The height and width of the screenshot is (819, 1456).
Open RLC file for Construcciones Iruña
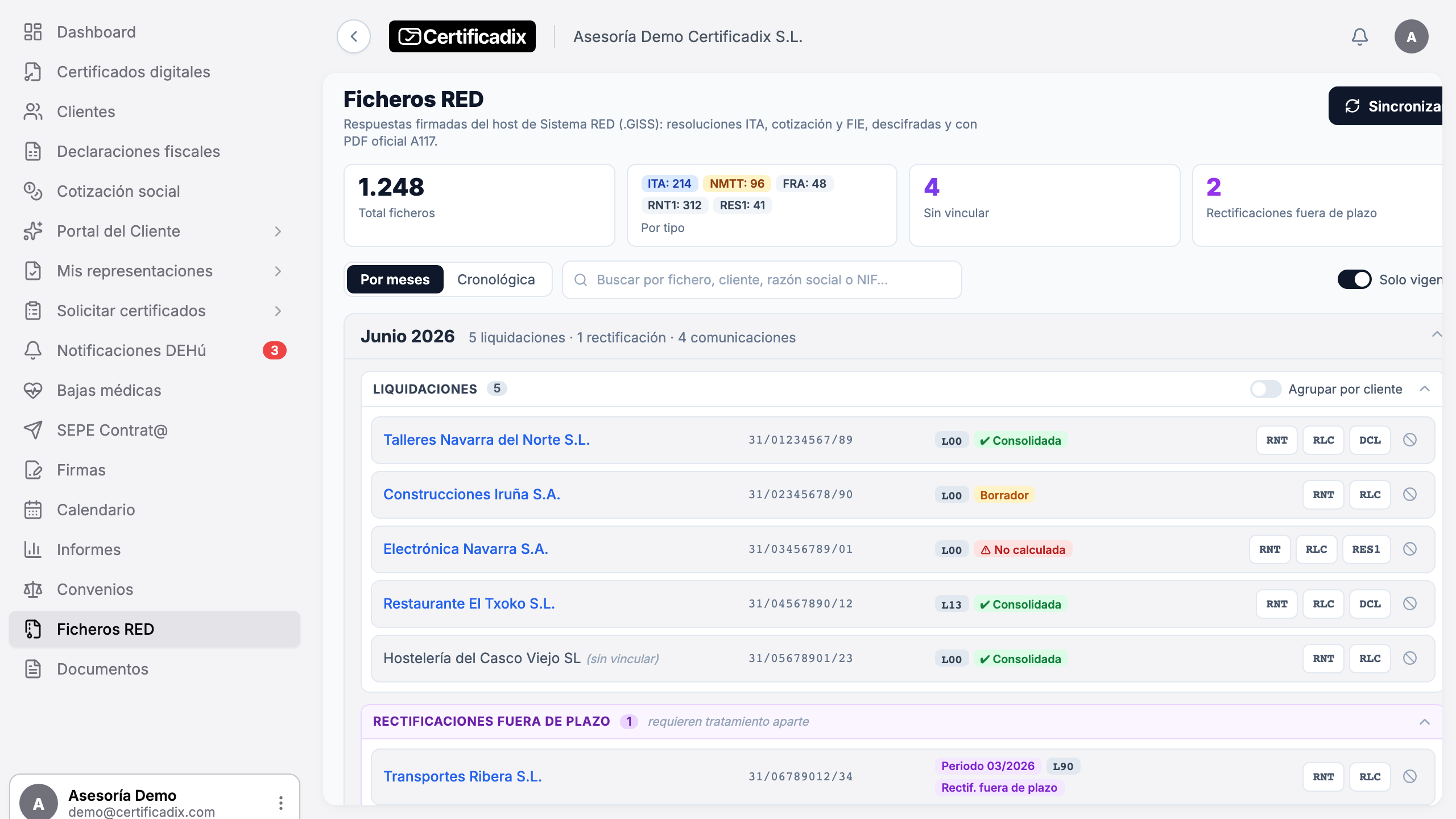point(1370,495)
